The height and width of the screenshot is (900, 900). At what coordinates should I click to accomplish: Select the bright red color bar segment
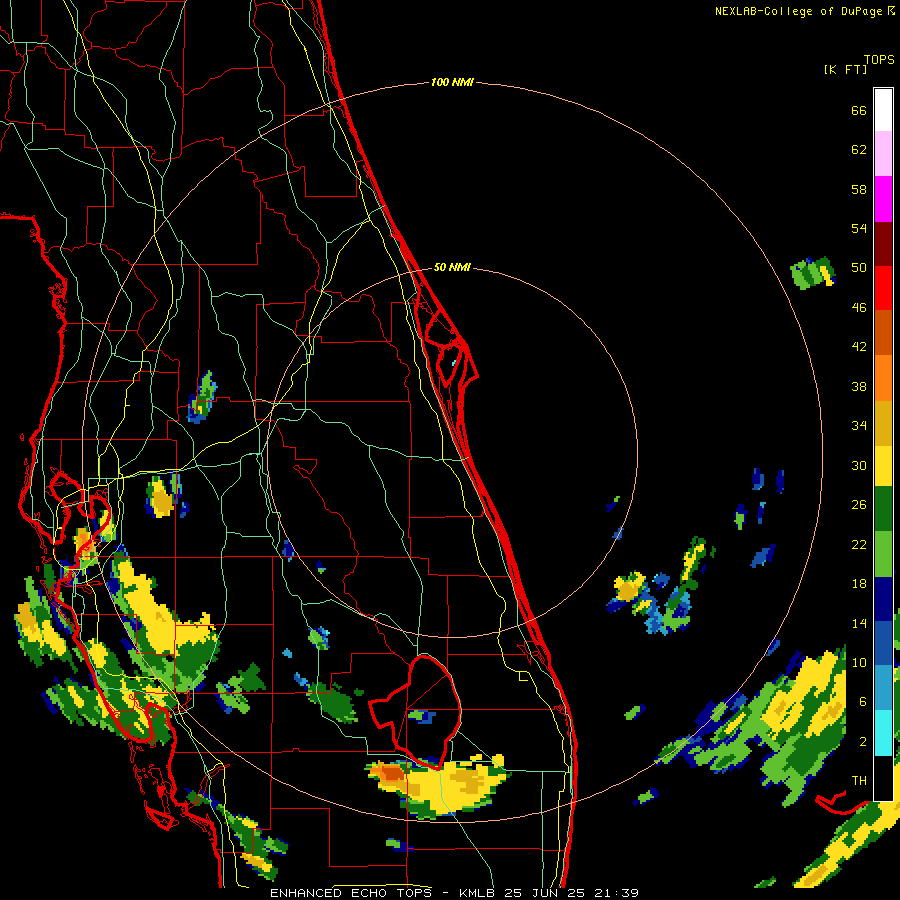click(883, 288)
